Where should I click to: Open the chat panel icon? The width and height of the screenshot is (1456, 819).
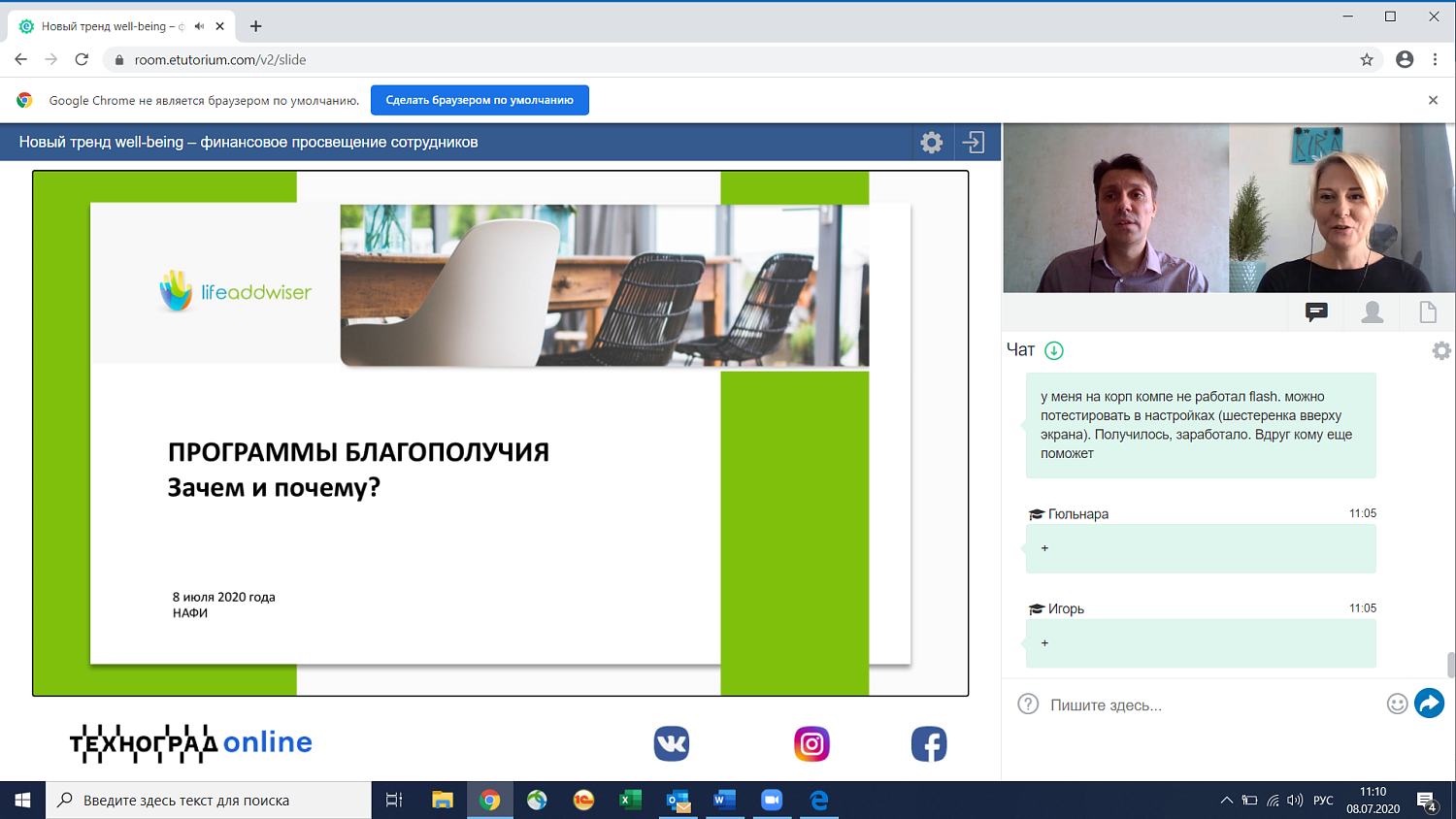click(x=1316, y=311)
